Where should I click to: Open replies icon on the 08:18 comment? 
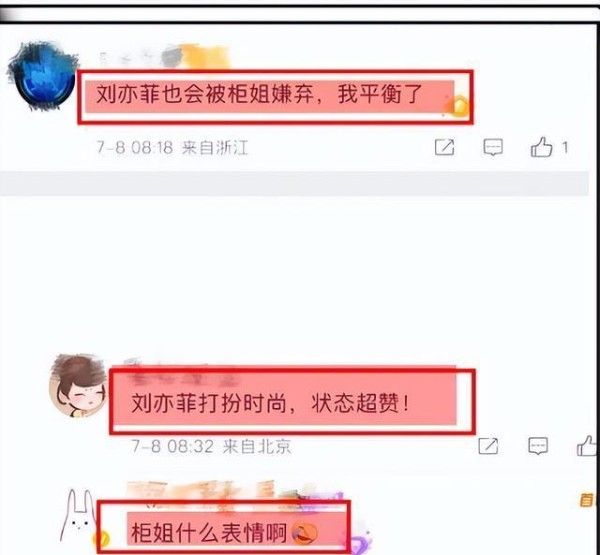[x=493, y=147]
